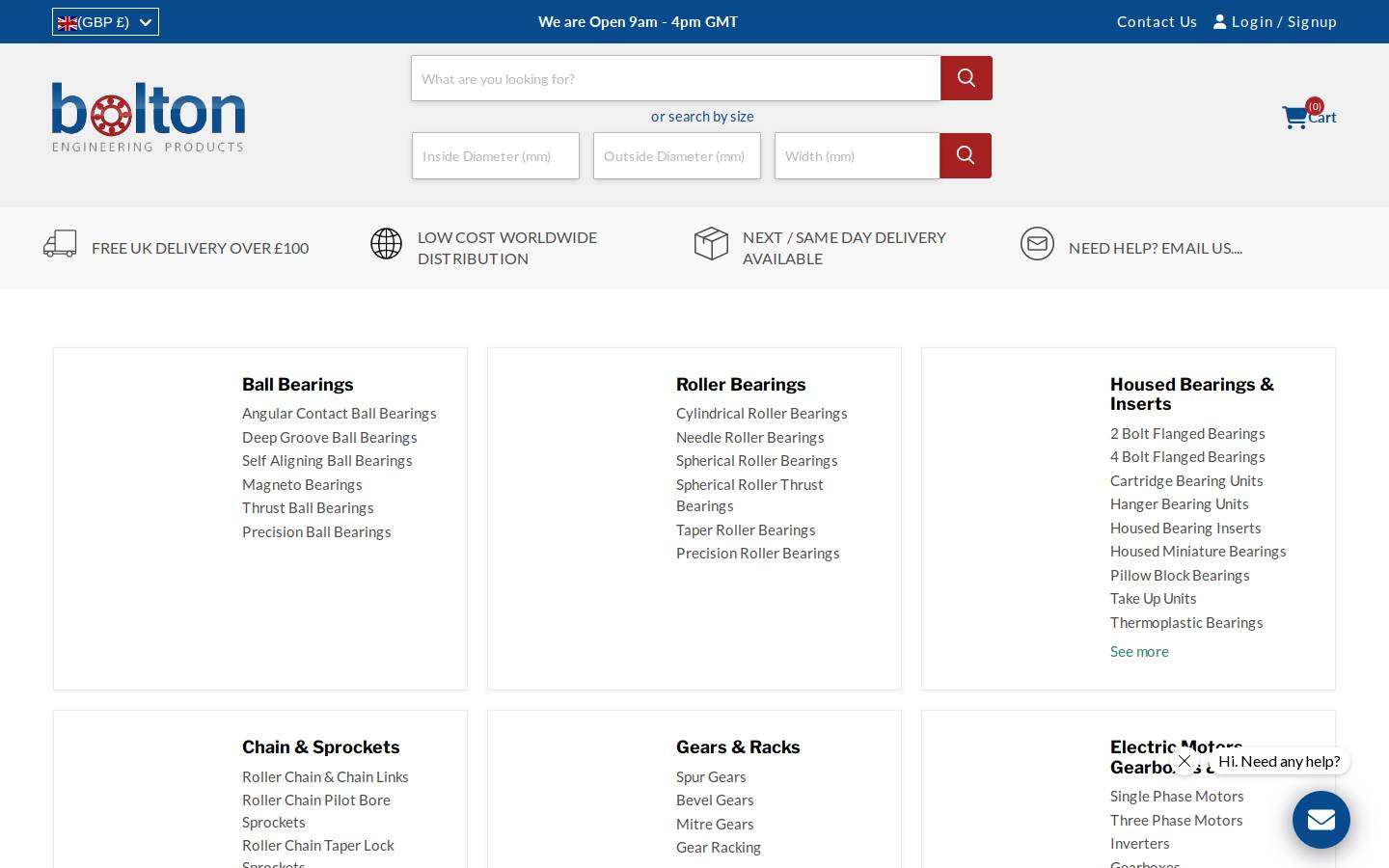
Task: Click 'NEXT / SAME DAY DELIVERY AVAILABLE' text
Action: click(844, 248)
